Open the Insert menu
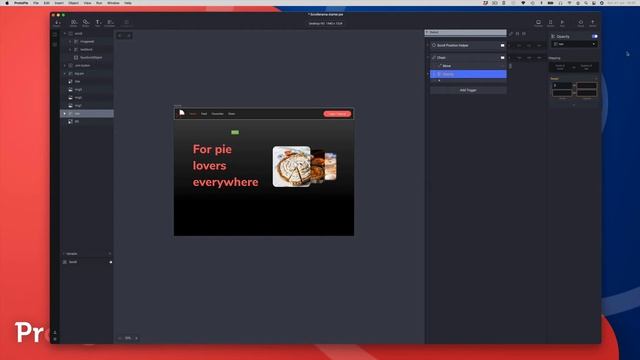Screen dimensions: 640x360 [59, 3]
